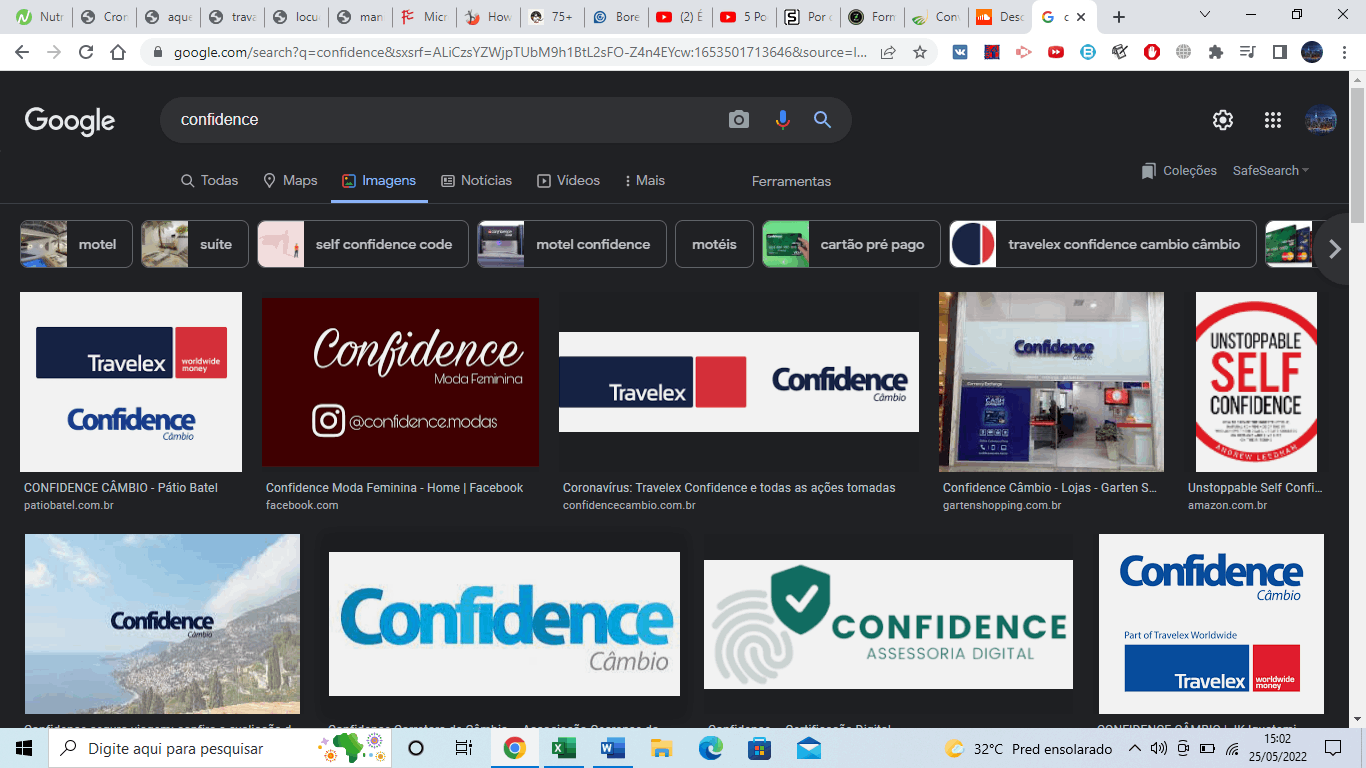
Task: Open large blue Confidence Câmbio logo image
Action: (504, 624)
